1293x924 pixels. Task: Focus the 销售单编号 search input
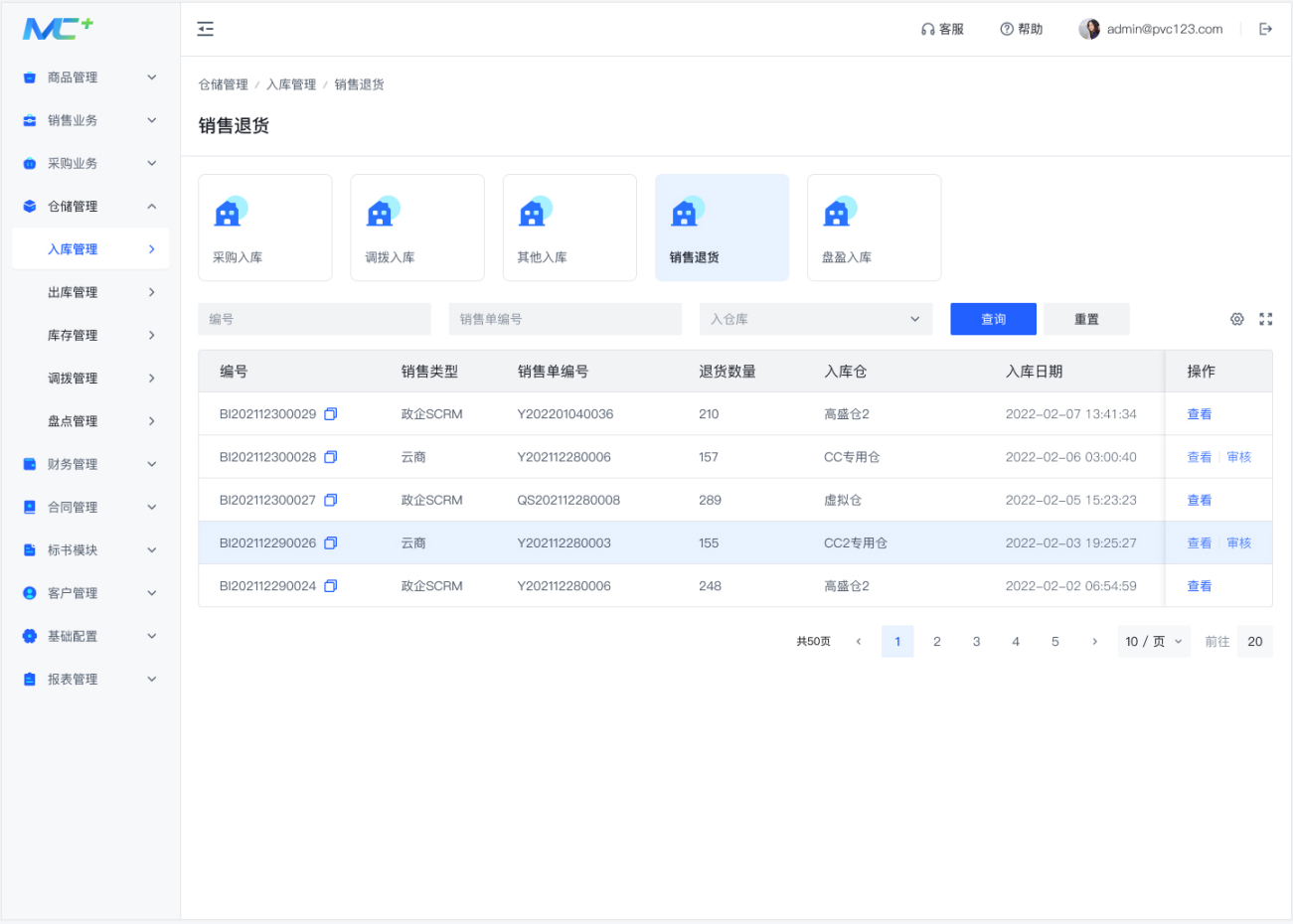pos(566,319)
